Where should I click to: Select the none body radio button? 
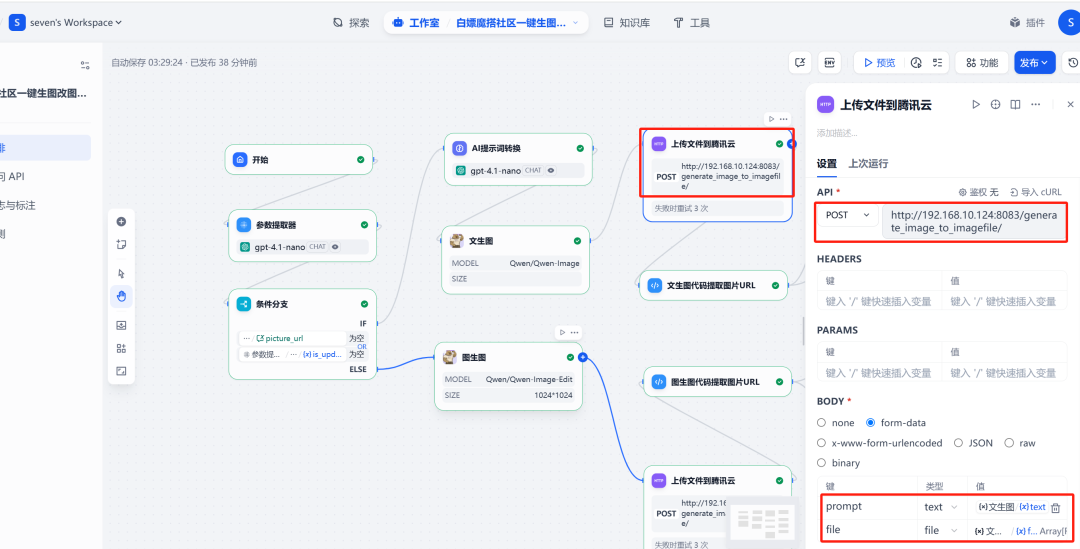tap(821, 423)
